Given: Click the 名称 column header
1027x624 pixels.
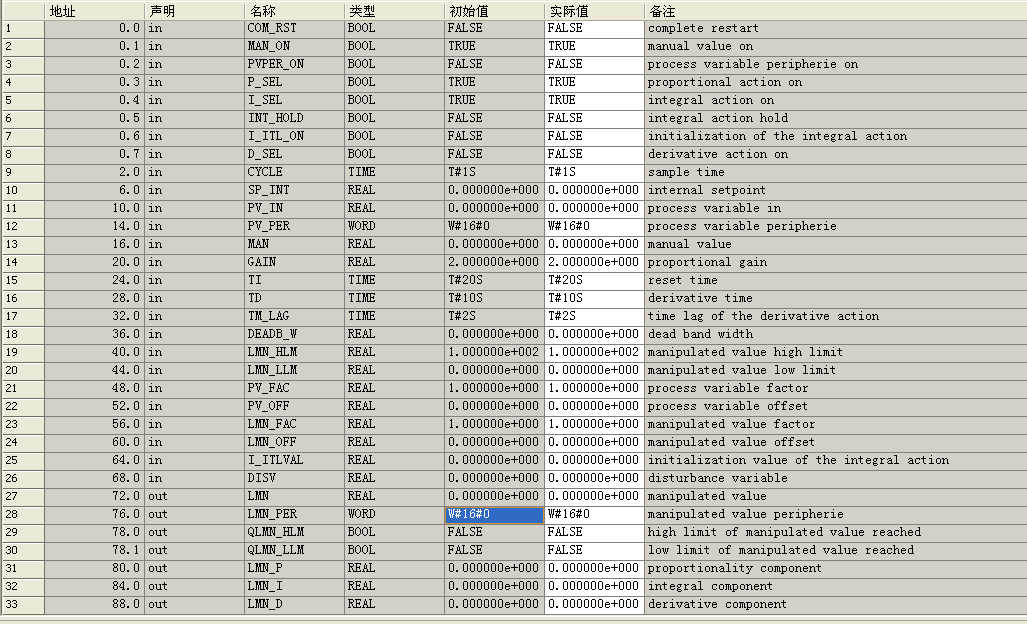Looking at the screenshot, I should coord(294,10).
